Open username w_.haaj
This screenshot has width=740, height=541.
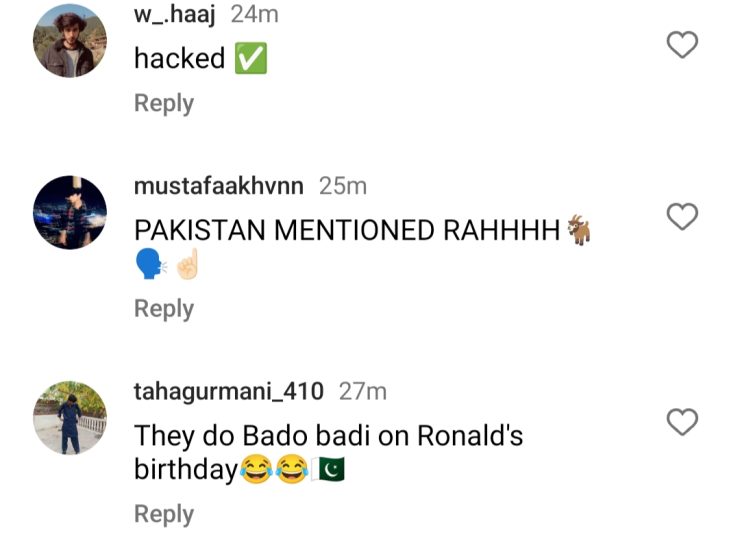(175, 15)
